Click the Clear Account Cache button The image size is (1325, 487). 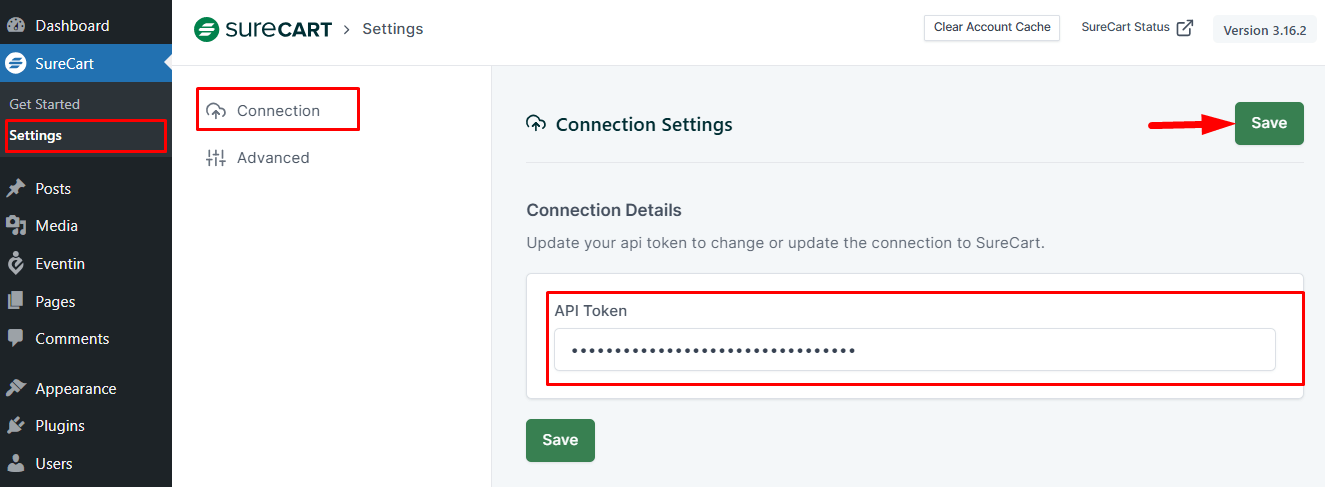click(x=991, y=28)
